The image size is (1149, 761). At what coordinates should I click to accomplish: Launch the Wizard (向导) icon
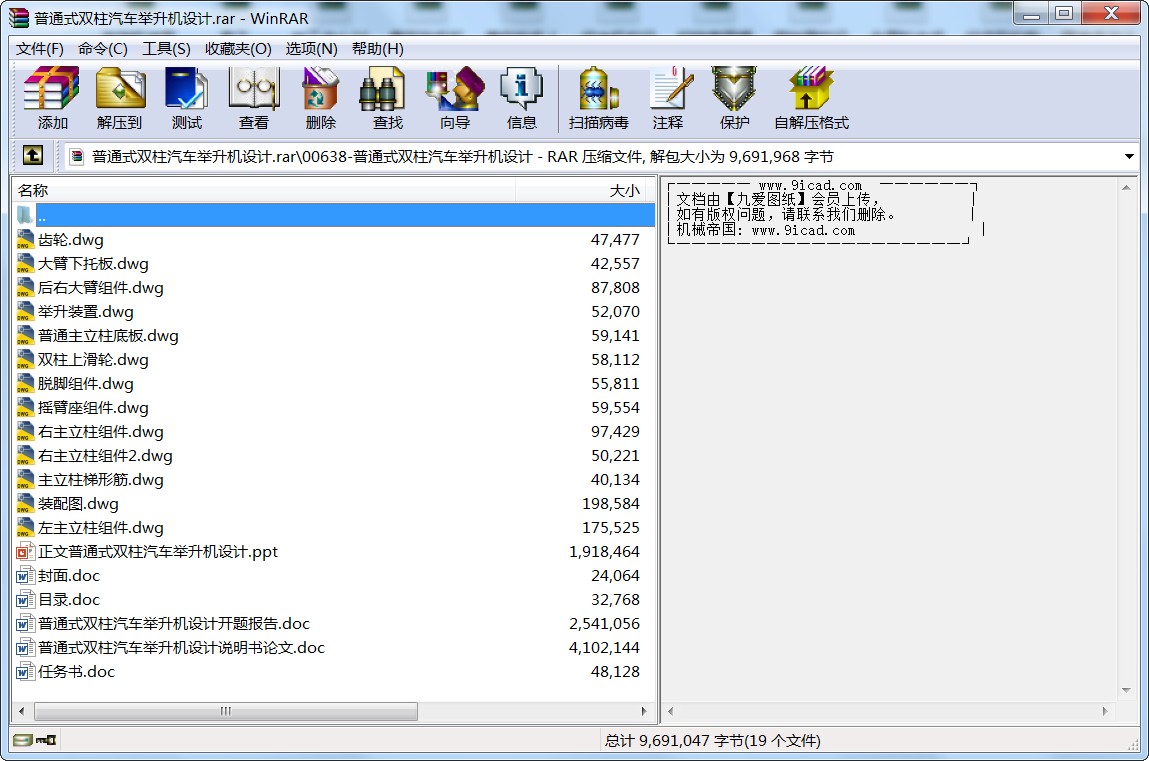click(x=454, y=98)
